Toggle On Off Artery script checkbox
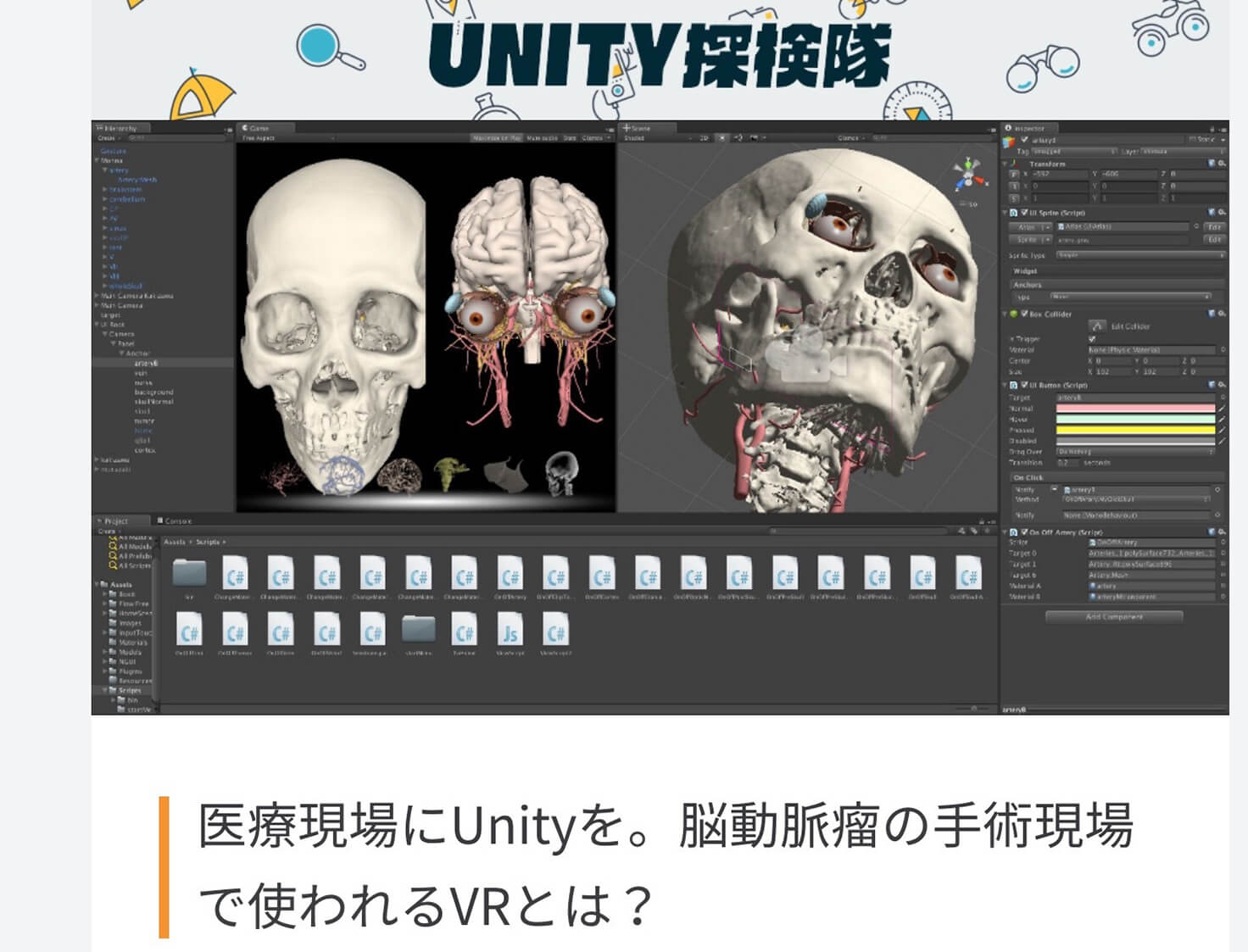The width and height of the screenshot is (1248, 952). point(1024,532)
